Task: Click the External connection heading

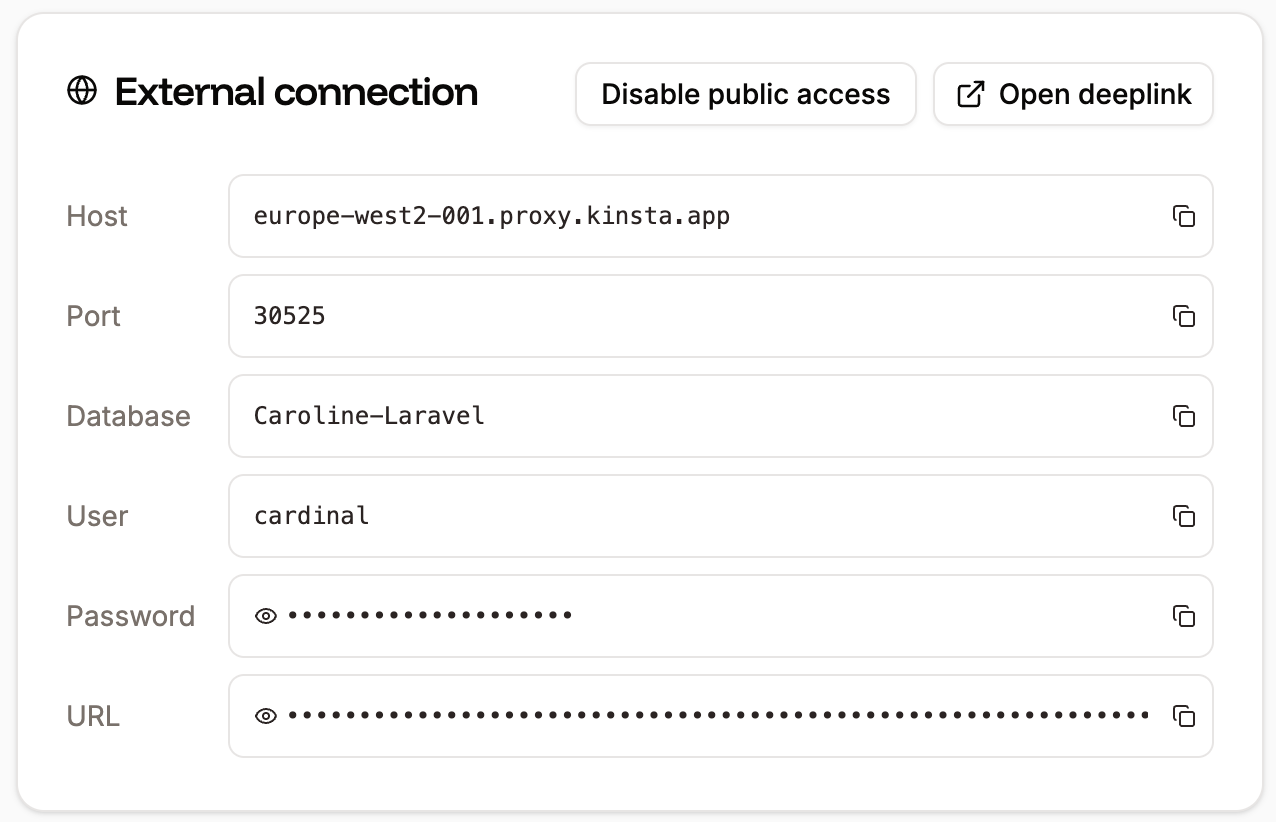Action: (297, 91)
